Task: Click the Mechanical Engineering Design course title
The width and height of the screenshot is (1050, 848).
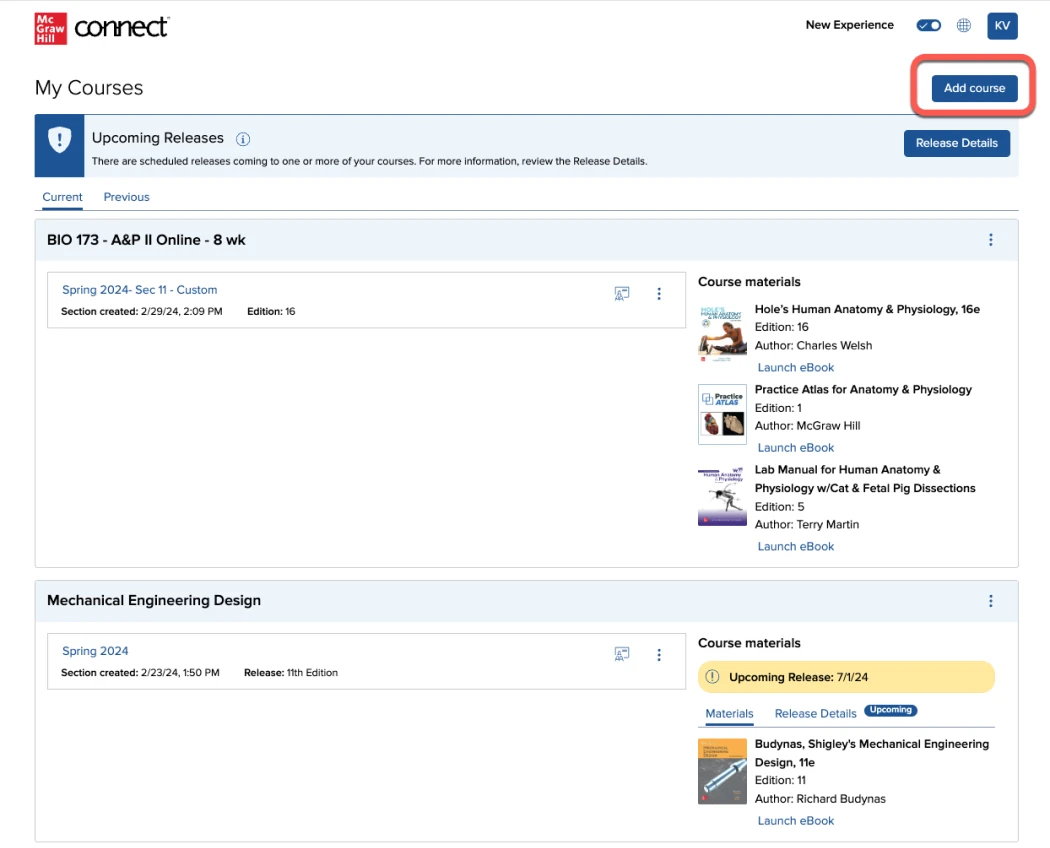Action: 154,600
